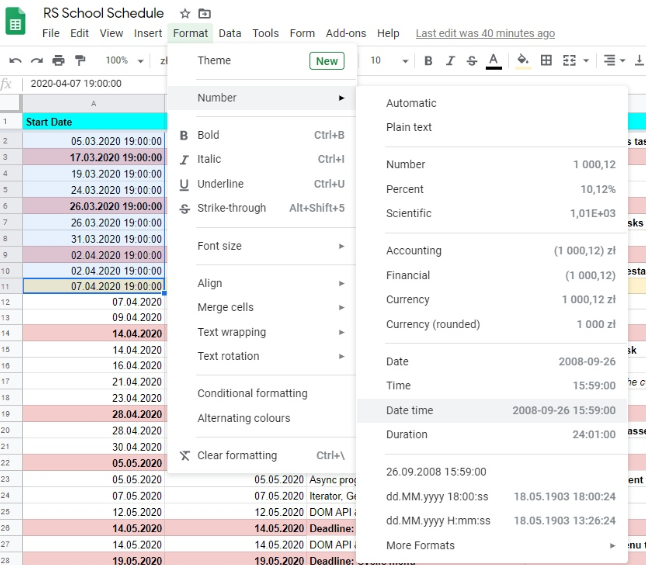Image resolution: width=646 pixels, height=565 pixels.
Task: Choose Clear formatting
Action: (x=262, y=455)
